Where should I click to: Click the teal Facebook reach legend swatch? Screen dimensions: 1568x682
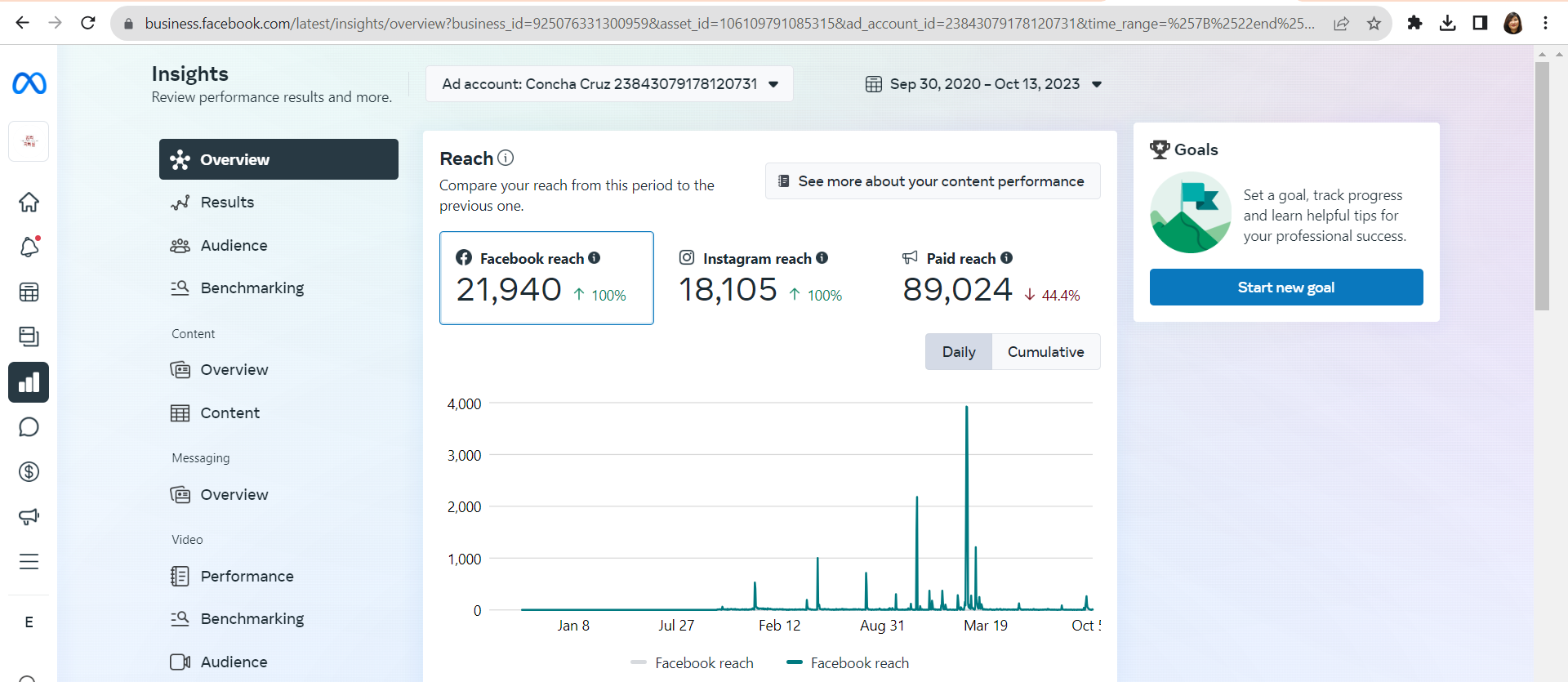coord(795,662)
